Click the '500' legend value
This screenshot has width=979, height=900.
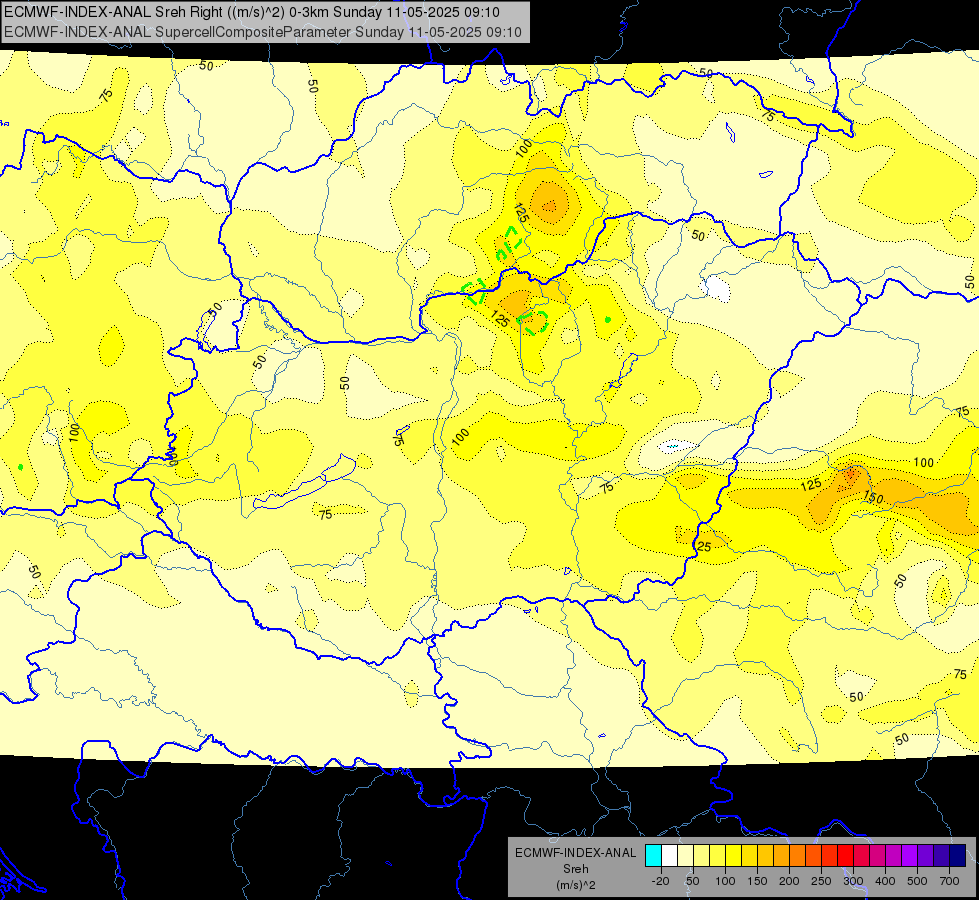click(917, 881)
